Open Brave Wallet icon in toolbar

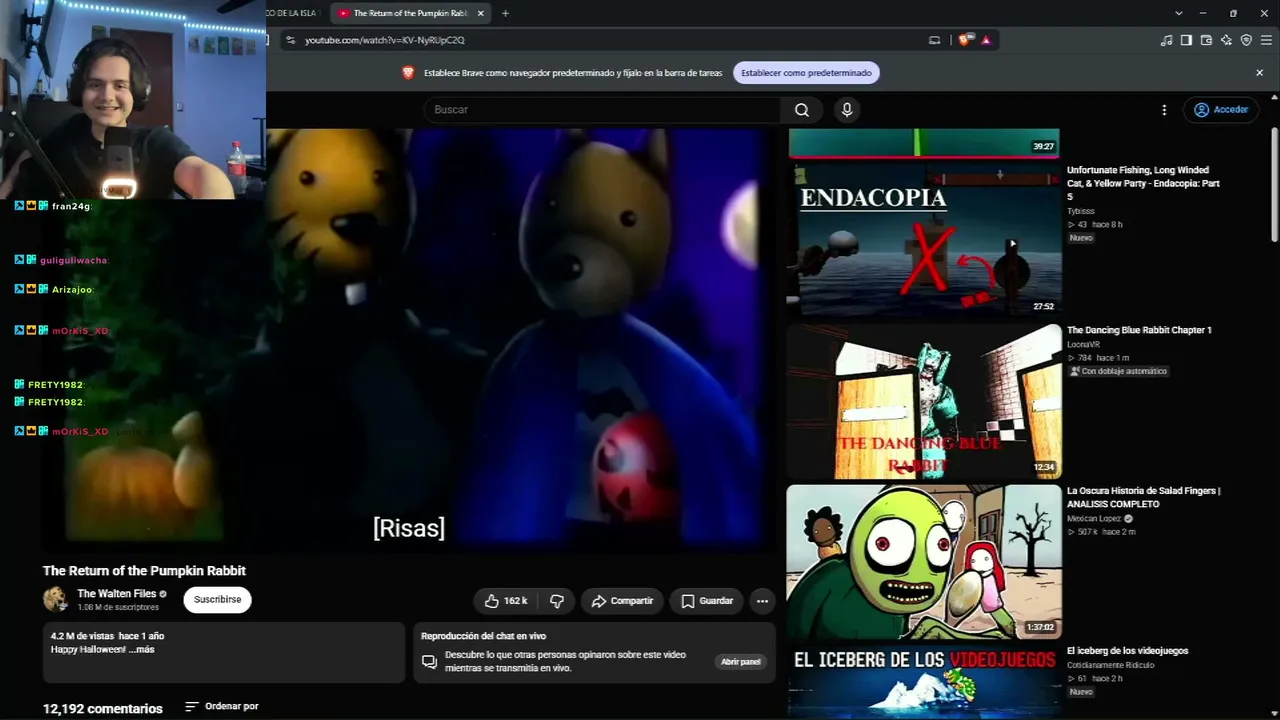1206,40
